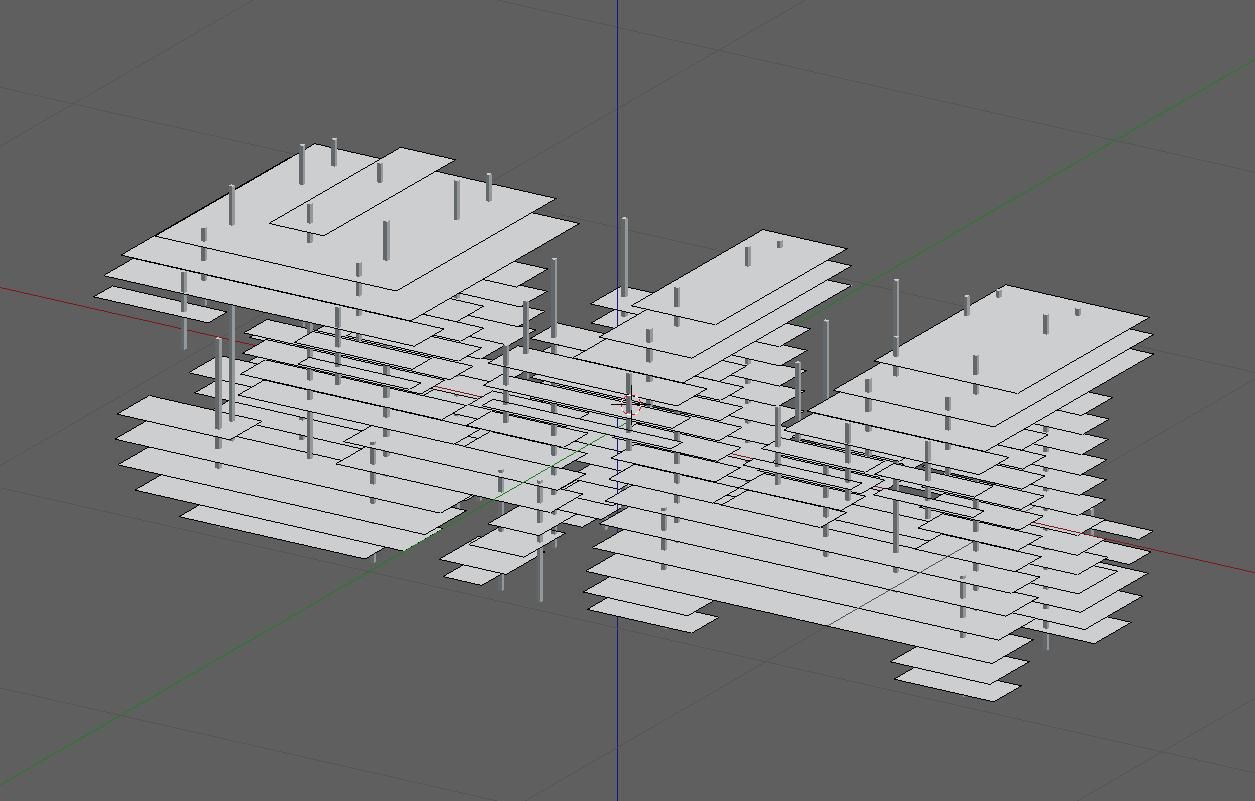Pick the free-standing column between middle and right towers
The width and height of the screenshot is (1255, 801).
pos(826,360)
